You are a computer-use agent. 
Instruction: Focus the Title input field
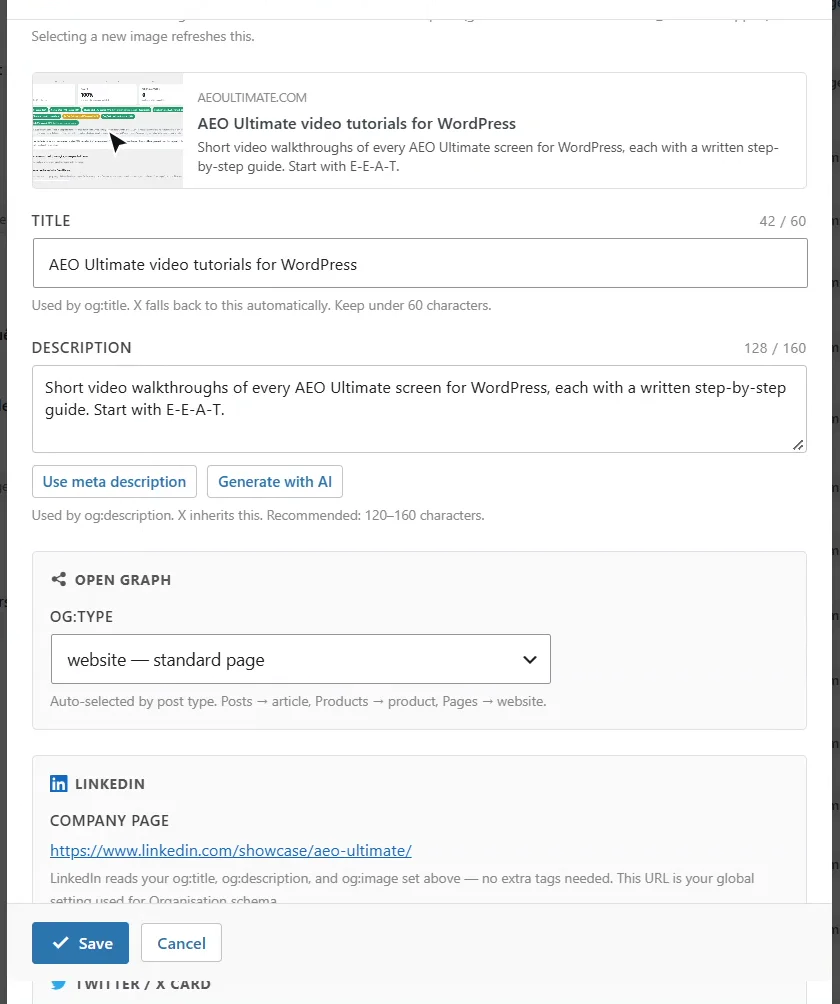tap(420, 263)
